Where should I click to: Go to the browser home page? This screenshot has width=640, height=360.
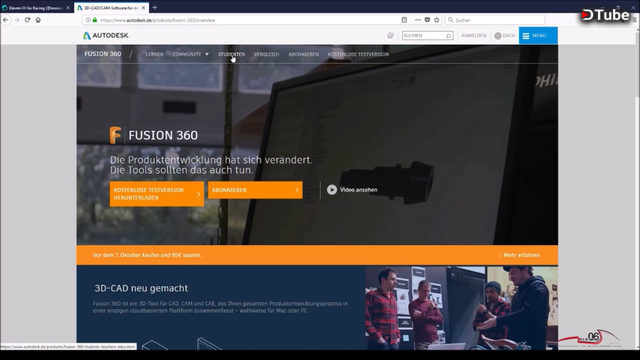(38, 20)
